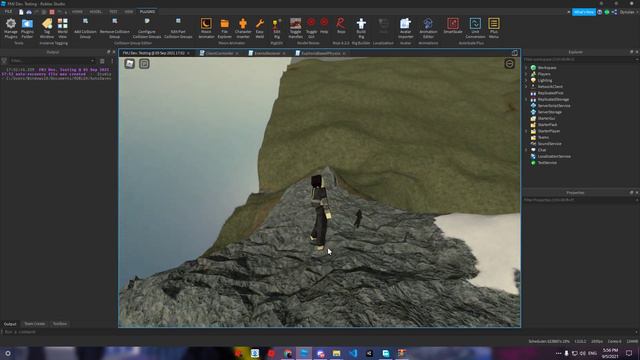This screenshot has height=360, width=640.
Task: Open the Avatar Importer
Action: (405, 28)
